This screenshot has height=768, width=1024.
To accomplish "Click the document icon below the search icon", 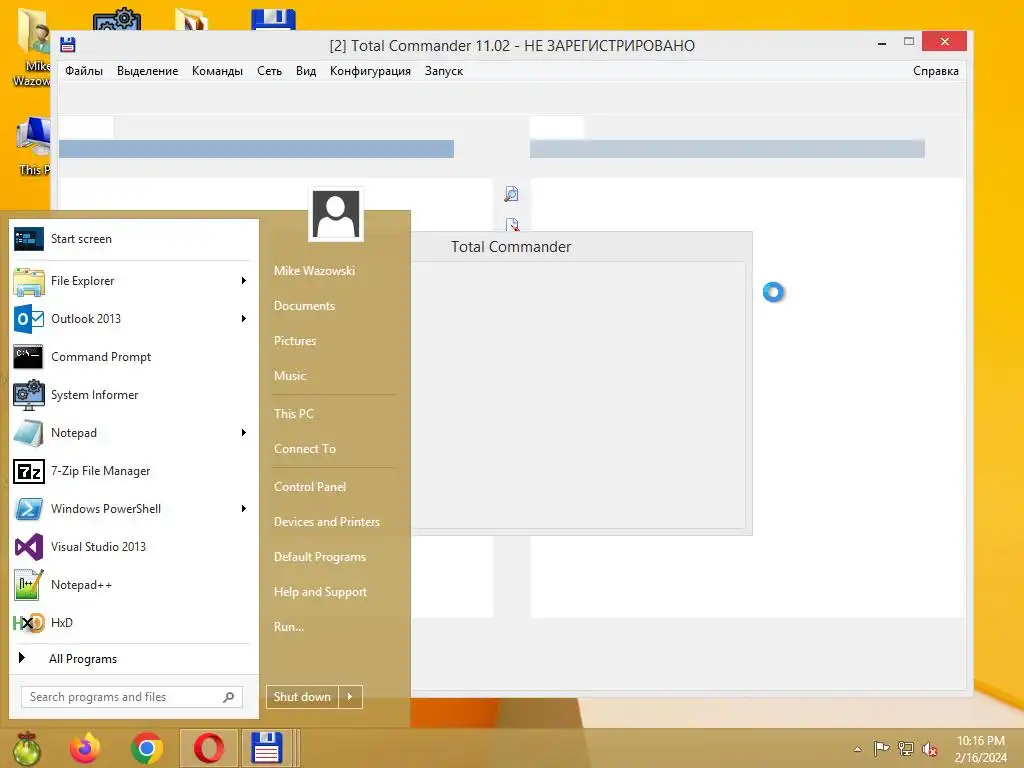I will [512, 224].
